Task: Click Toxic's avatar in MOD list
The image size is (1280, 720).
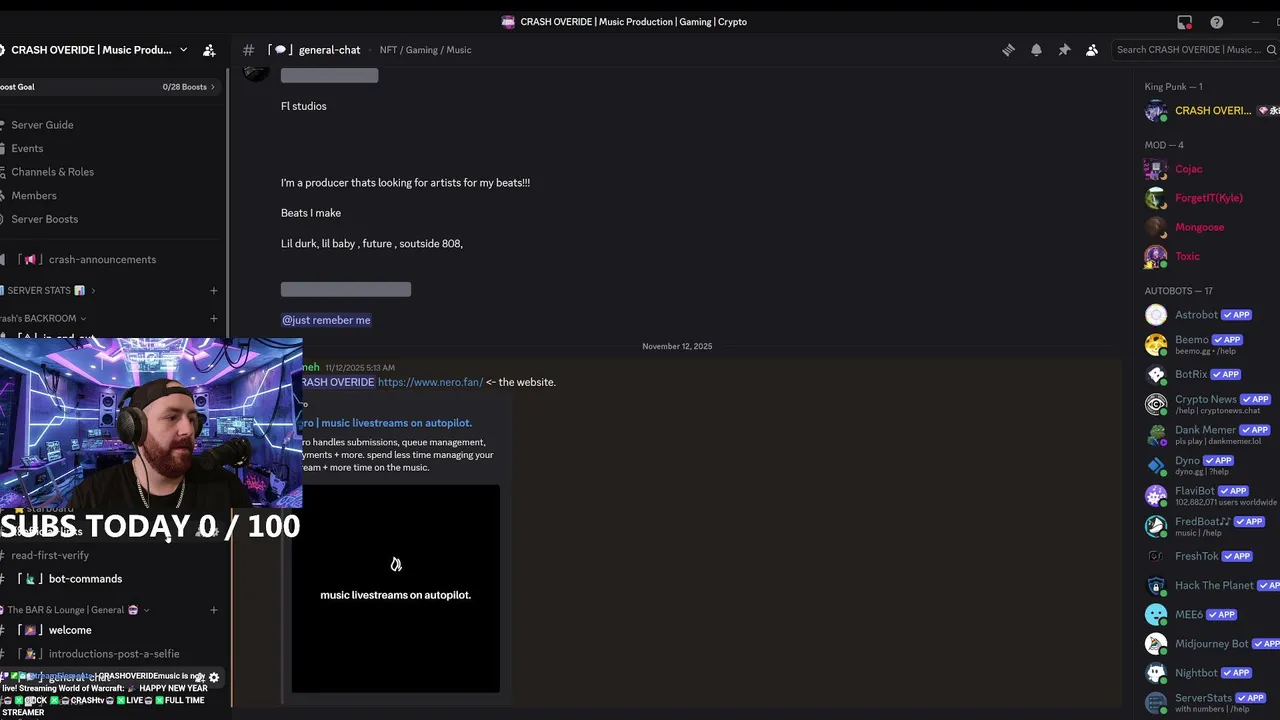Action: click(1156, 257)
